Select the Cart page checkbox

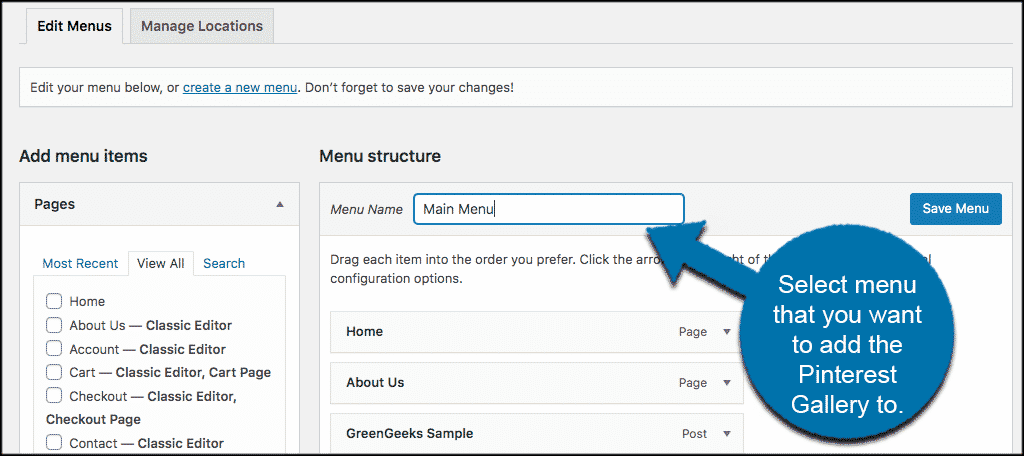click(x=54, y=372)
